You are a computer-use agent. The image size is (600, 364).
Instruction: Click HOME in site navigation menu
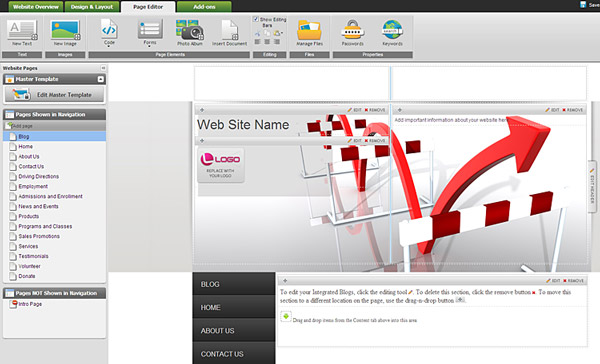pos(233,307)
